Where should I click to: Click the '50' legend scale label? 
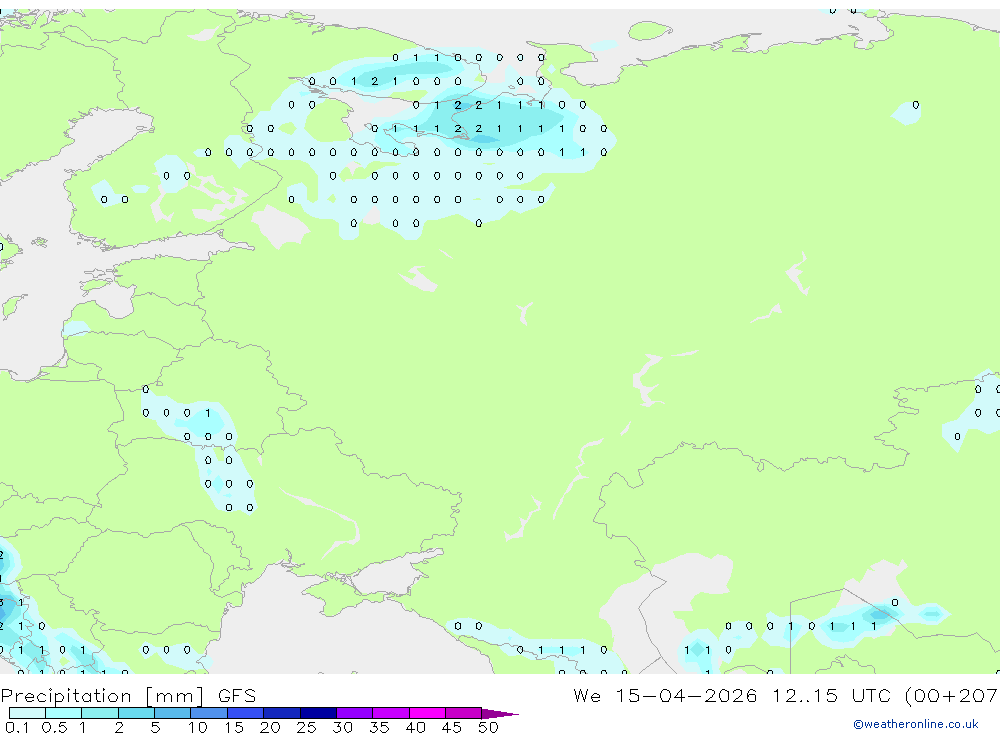click(x=488, y=727)
